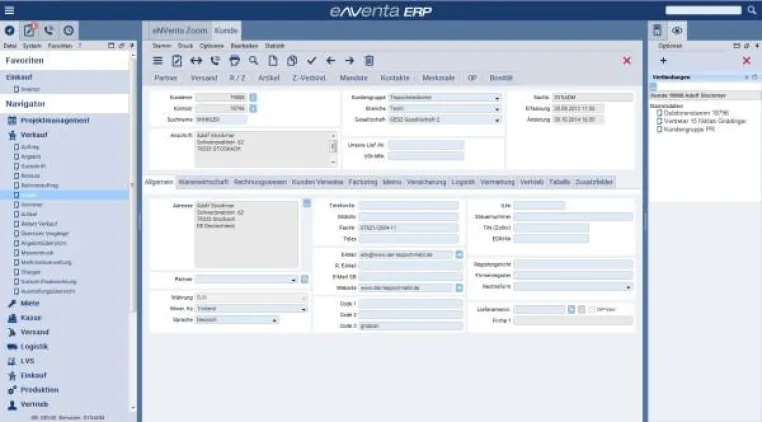Open the Gesellschaft dropdown

(x=497, y=120)
